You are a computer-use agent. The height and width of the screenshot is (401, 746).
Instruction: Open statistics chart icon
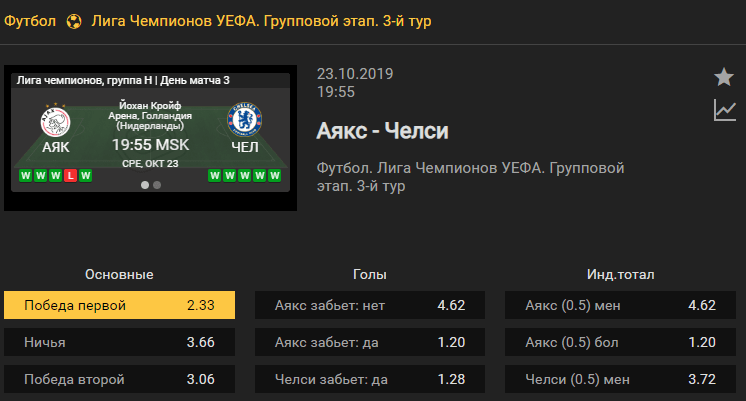click(x=725, y=110)
